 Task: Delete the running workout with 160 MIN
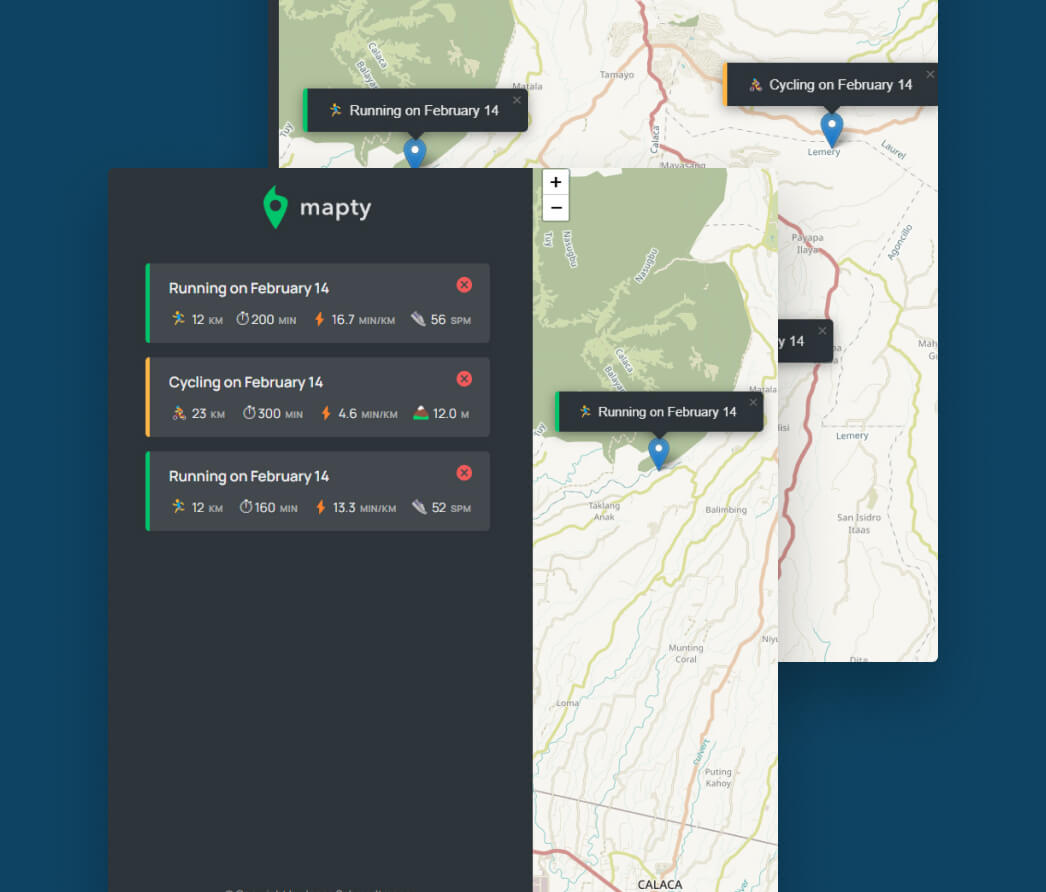click(x=464, y=473)
